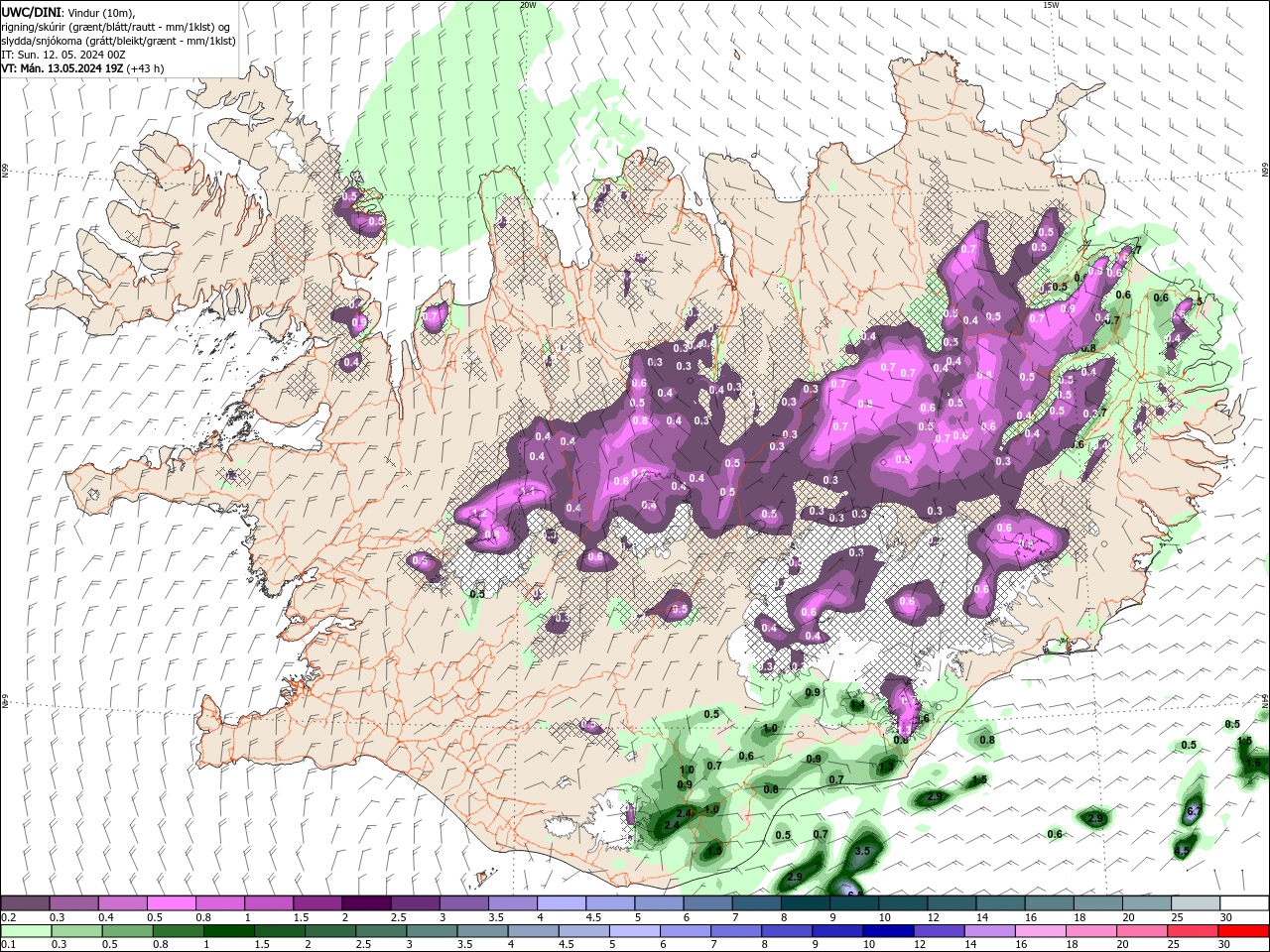This screenshot has width=1270, height=952.
Task: Pick the bright pink 0.5 swatch in snow scale
Action: pyautogui.click(x=171, y=903)
